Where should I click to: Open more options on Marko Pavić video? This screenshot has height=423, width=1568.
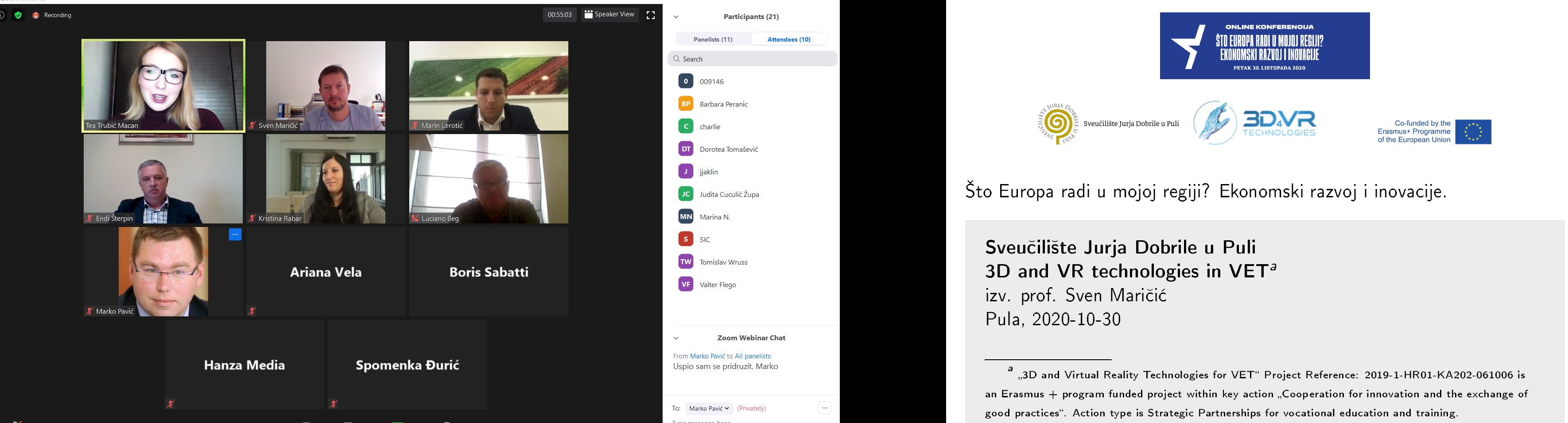pyautogui.click(x=235, y=235)
